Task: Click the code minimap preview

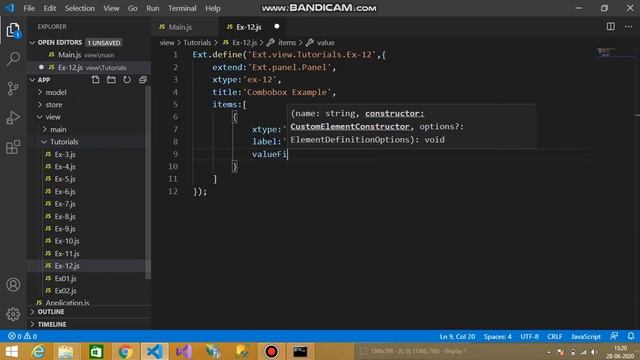Action: (x=606, y=52)
